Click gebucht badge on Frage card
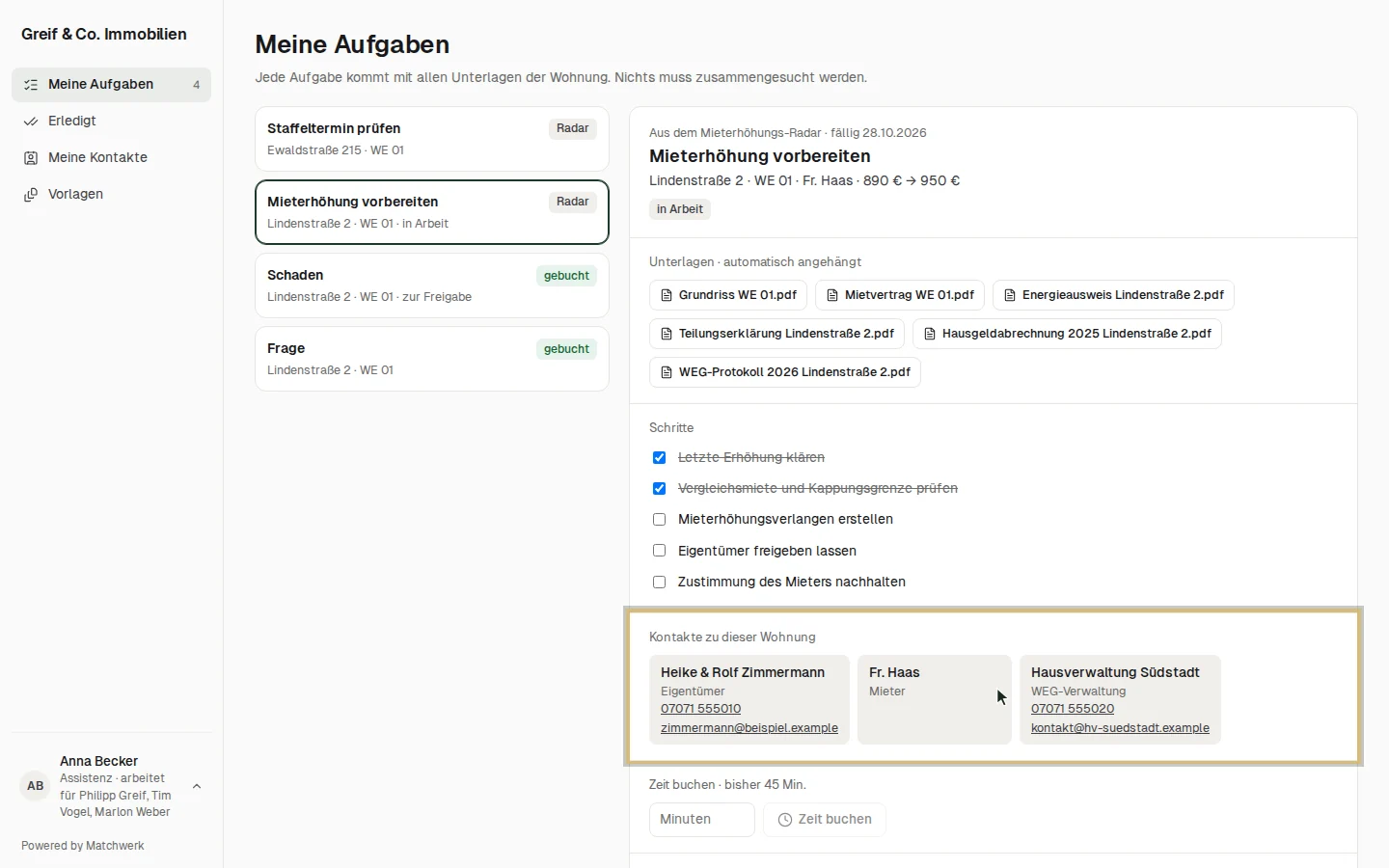This screenshot has height=868, width=1389. pyautogui.click(x=566, y=349)
